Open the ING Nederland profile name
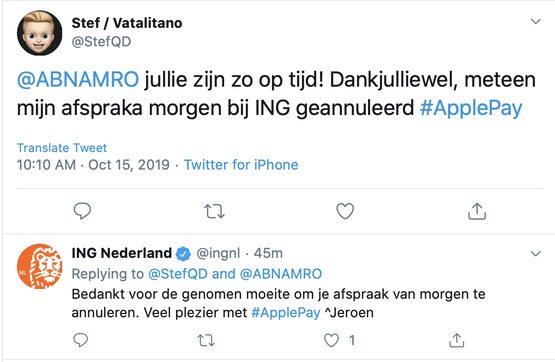 coord(122,253)
